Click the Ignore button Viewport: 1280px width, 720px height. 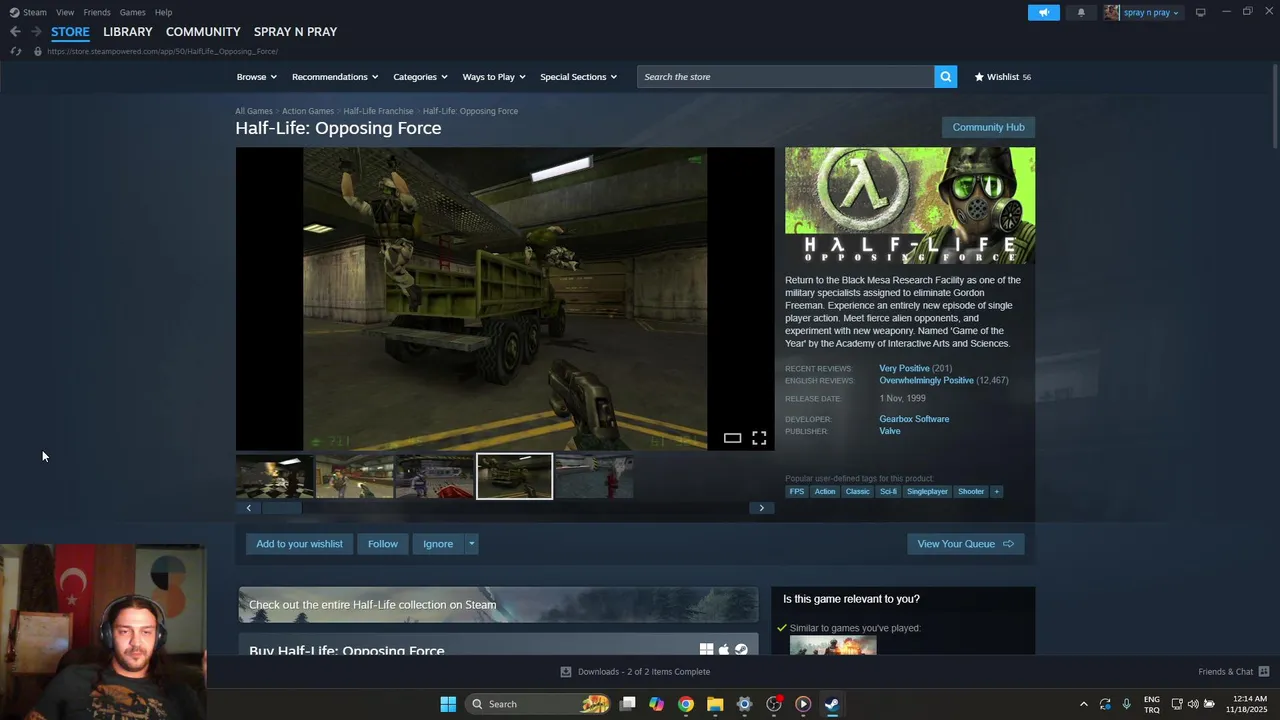click(x=438, y=544)
